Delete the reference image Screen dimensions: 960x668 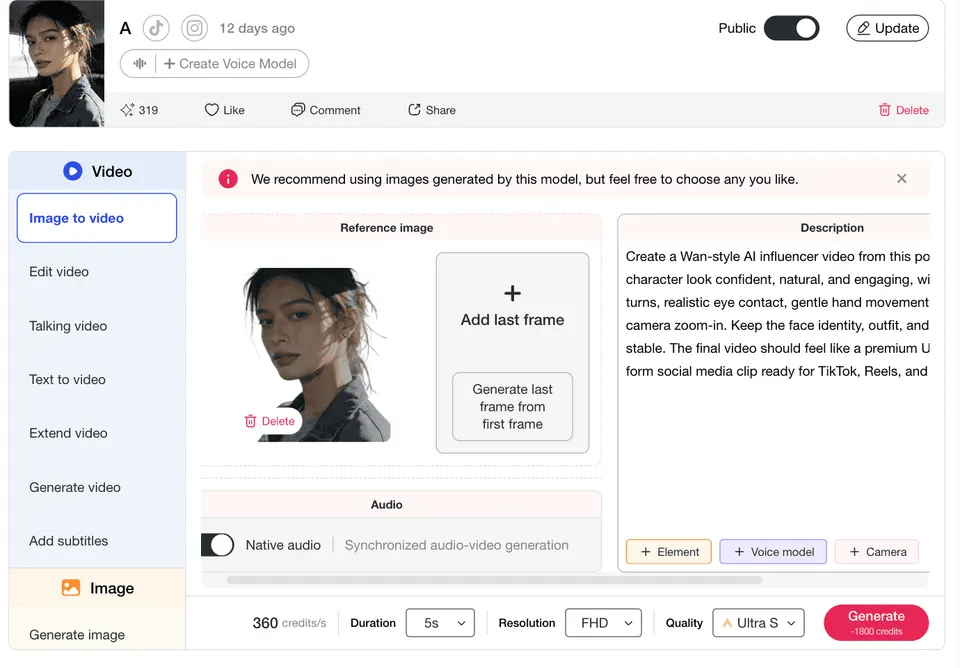coord(270,421)
